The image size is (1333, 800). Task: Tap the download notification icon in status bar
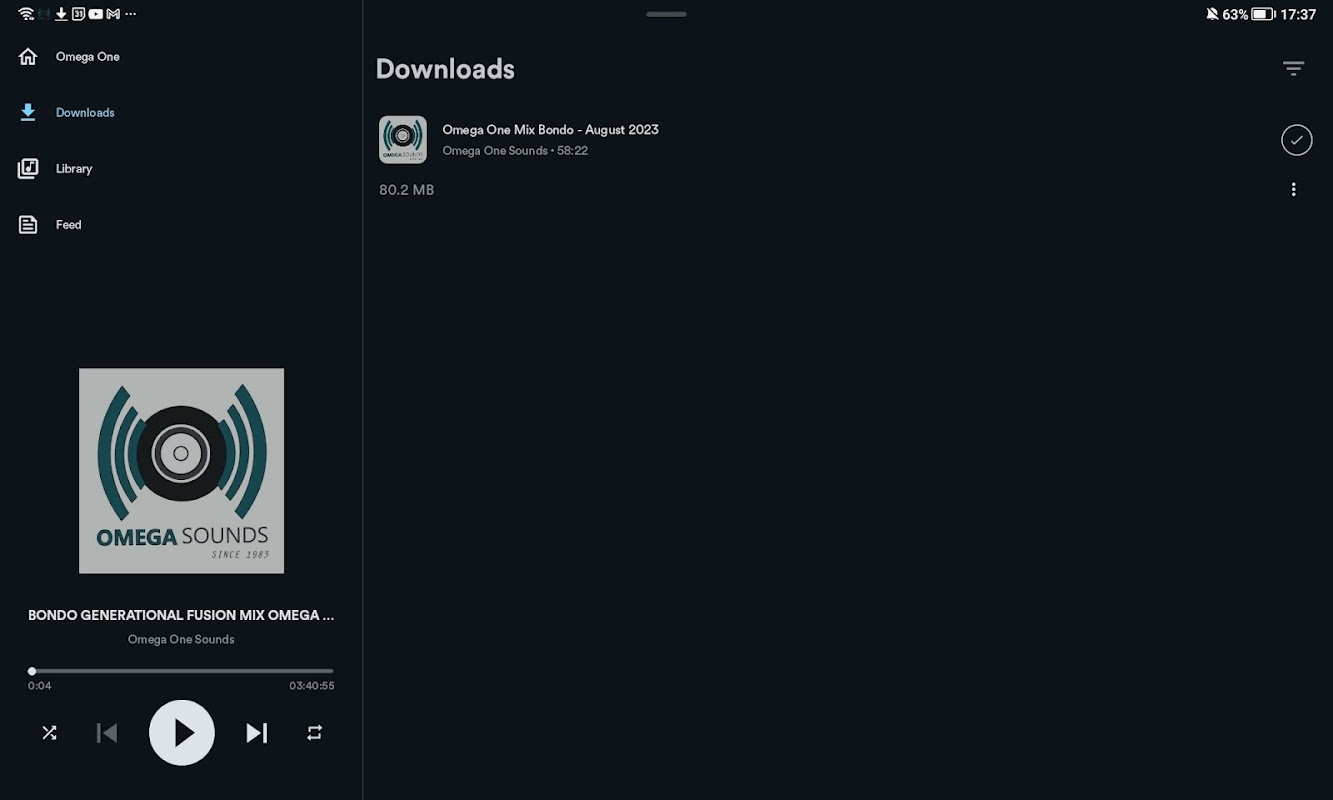(61, 14)
